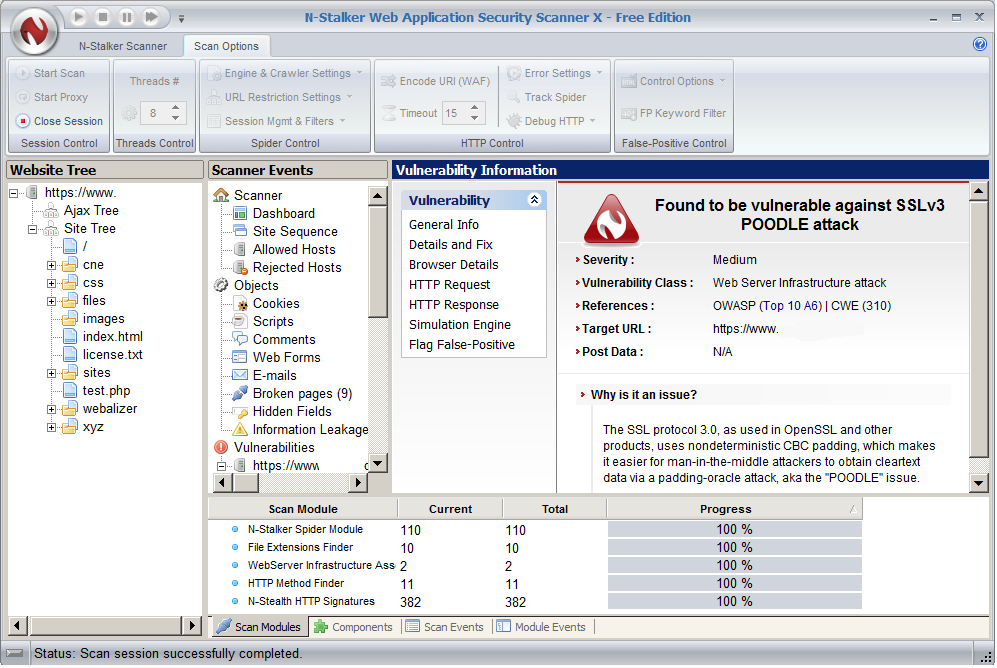Click Start Proxy in Session Control
This screenshot has width=997, height=668.
pyautogui.click(x=52, y=97)
